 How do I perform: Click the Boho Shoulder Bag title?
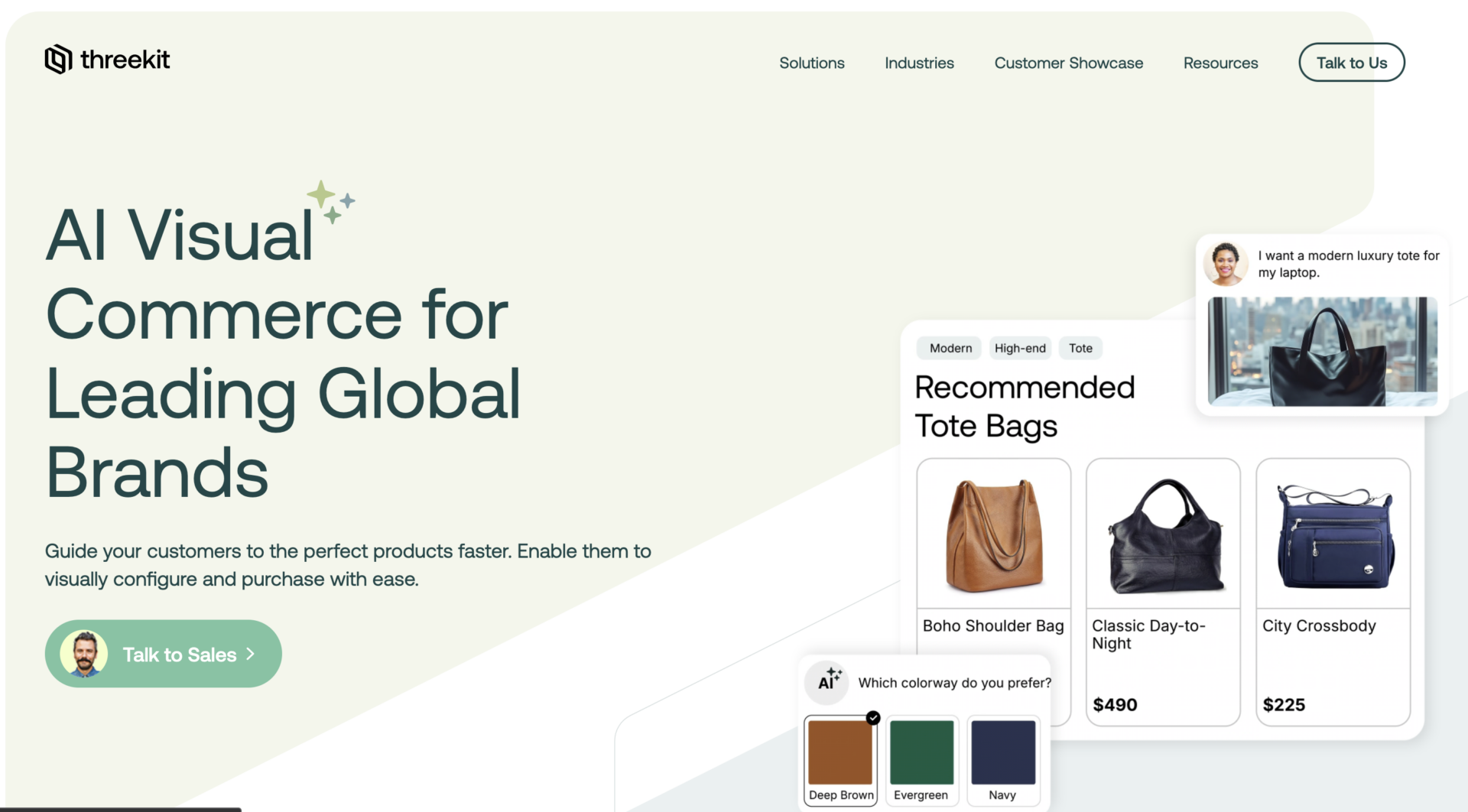pos(993,626)
